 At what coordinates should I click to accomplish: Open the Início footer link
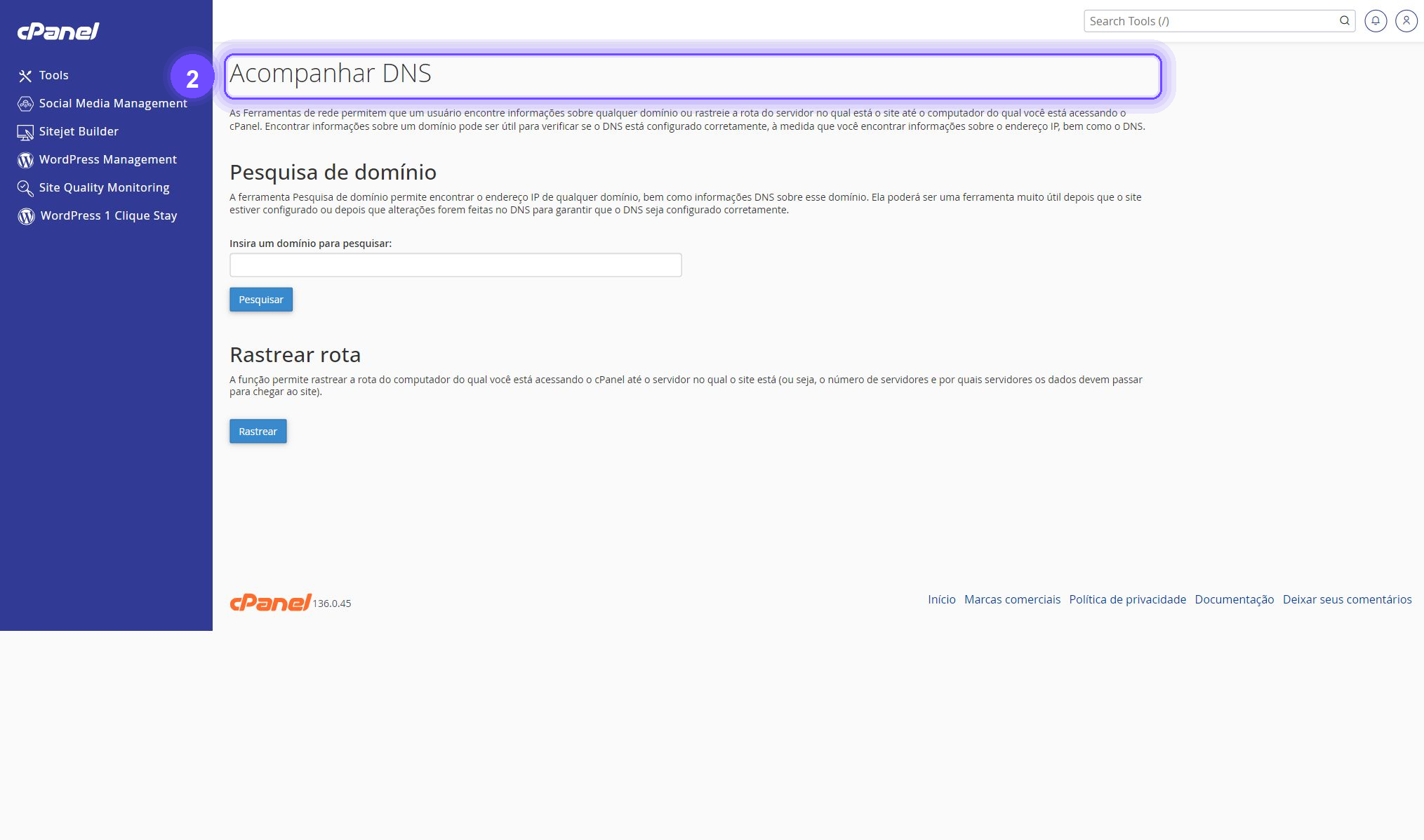942,599
